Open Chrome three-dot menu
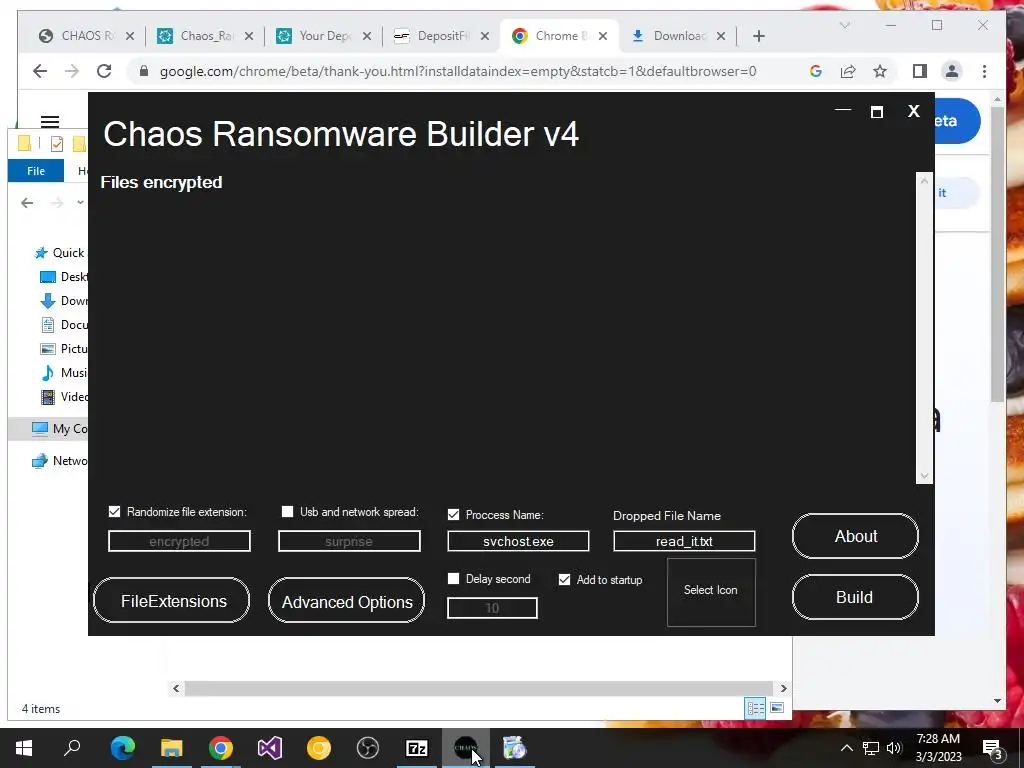Viewport: 1024px width, 768px height. (984, 71)
